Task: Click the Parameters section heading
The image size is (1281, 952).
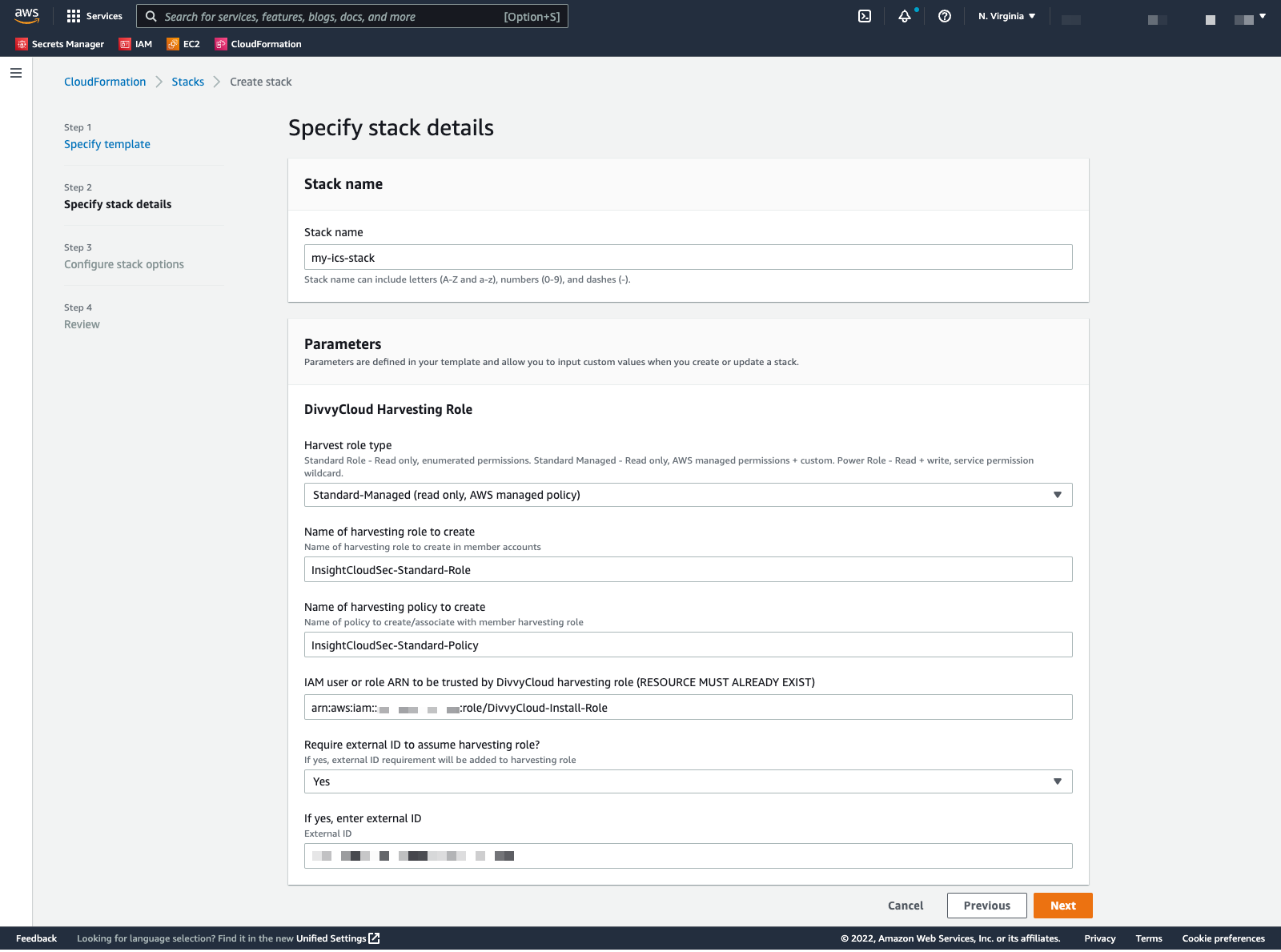Action: click(x=343, y=344)
